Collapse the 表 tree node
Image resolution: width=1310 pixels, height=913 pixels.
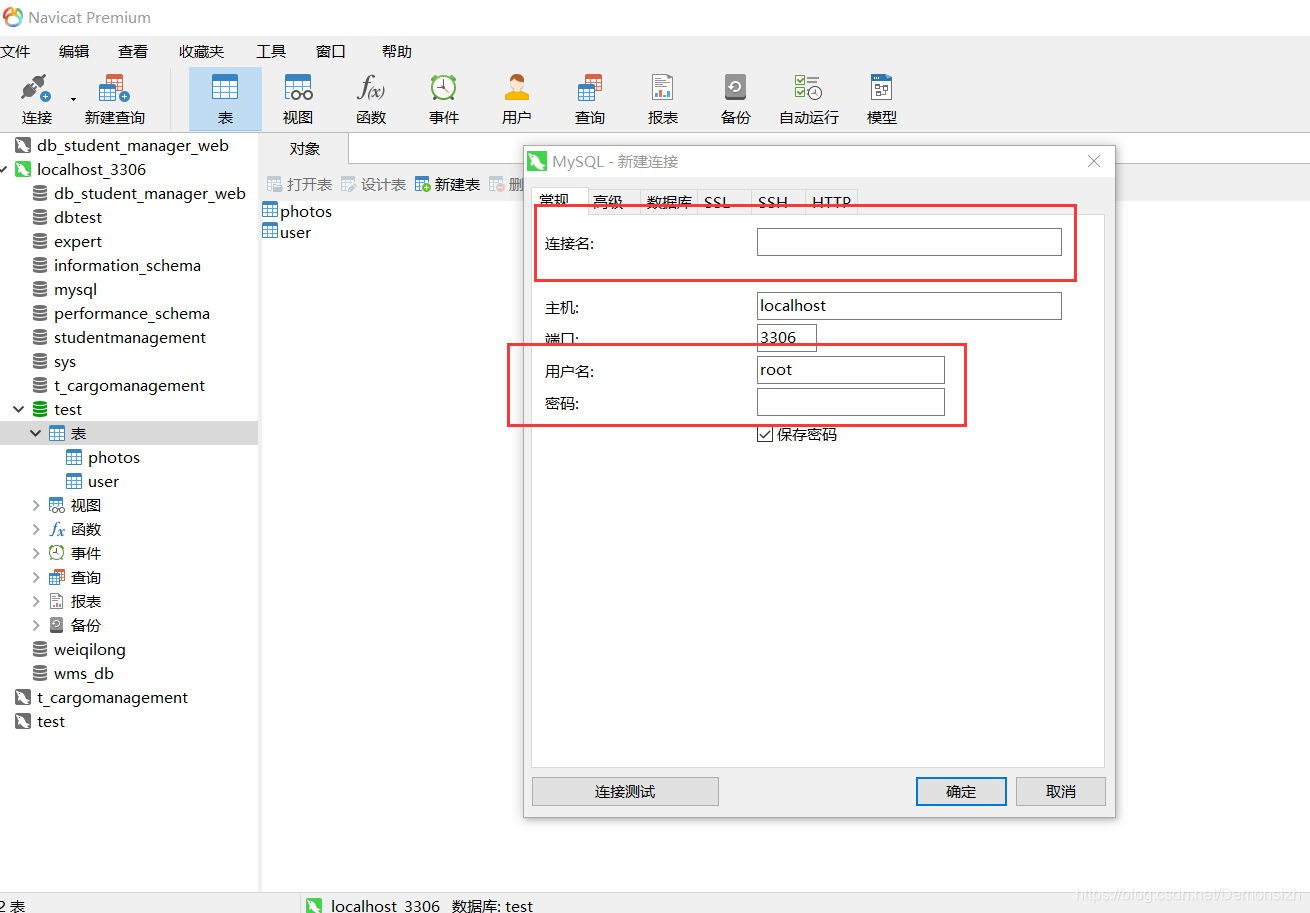(36, 433)
